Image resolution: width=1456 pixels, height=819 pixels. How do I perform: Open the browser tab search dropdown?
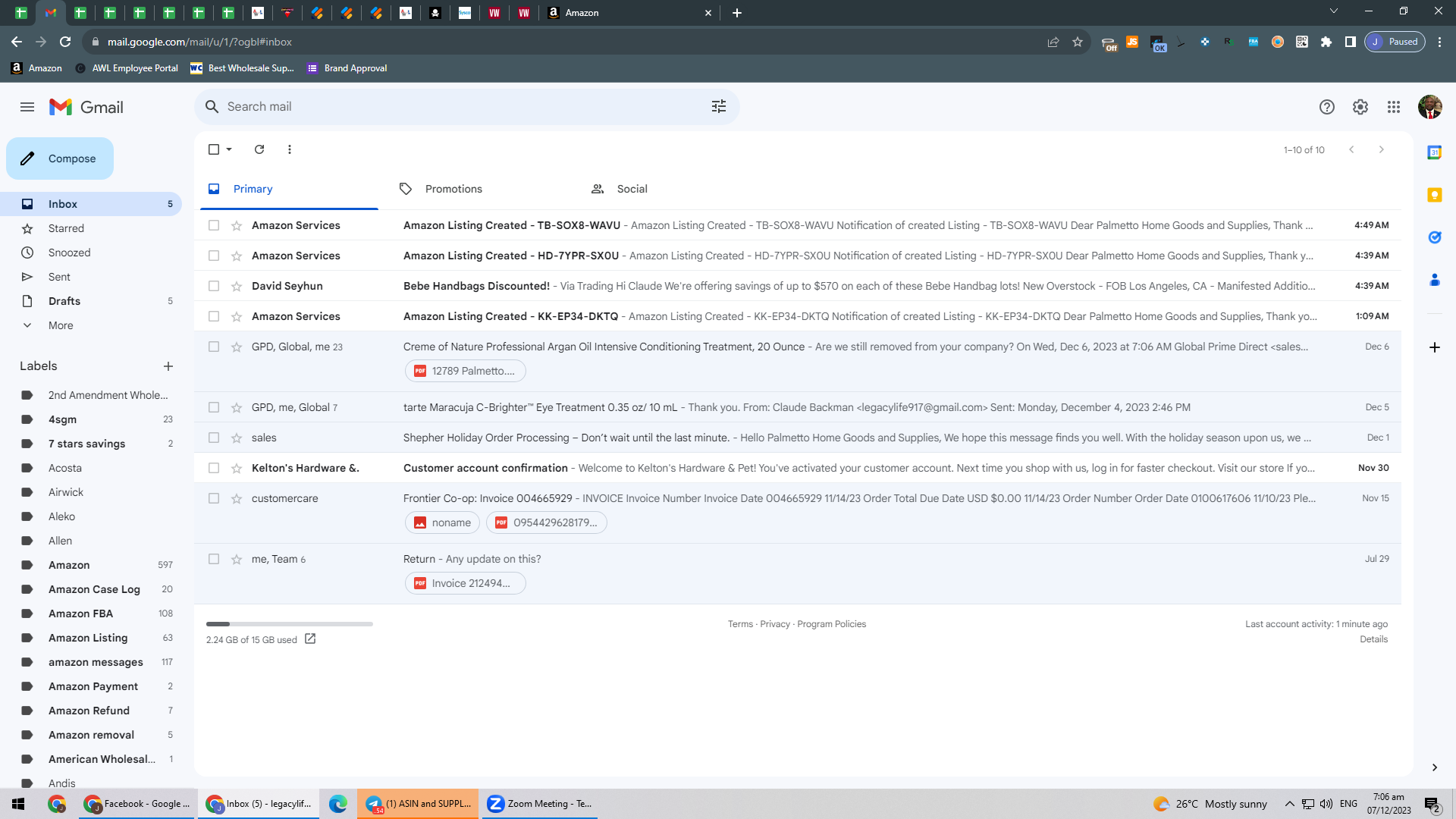click(1334, 11)
